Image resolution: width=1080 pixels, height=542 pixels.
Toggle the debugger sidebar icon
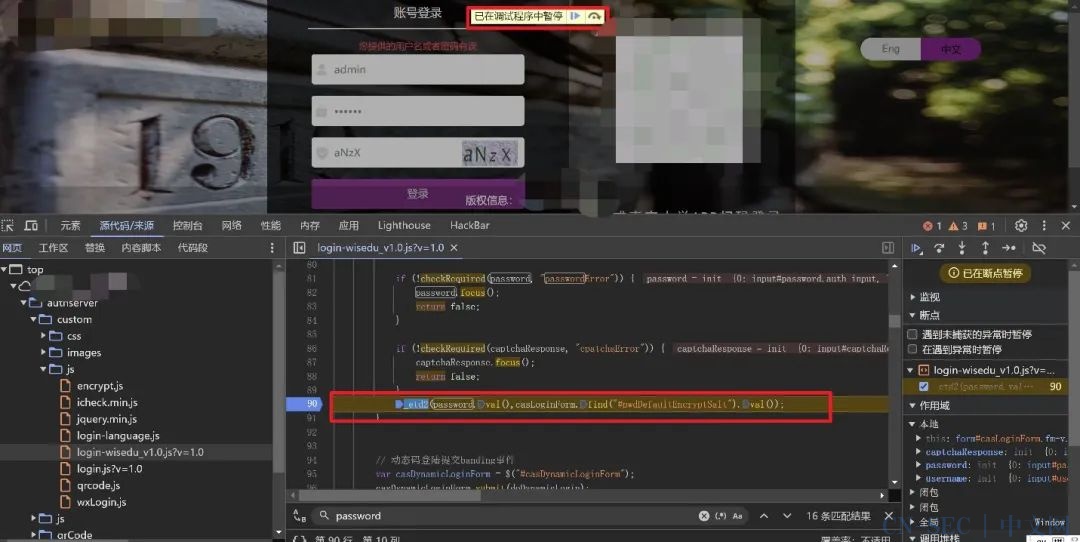[888, 247]
